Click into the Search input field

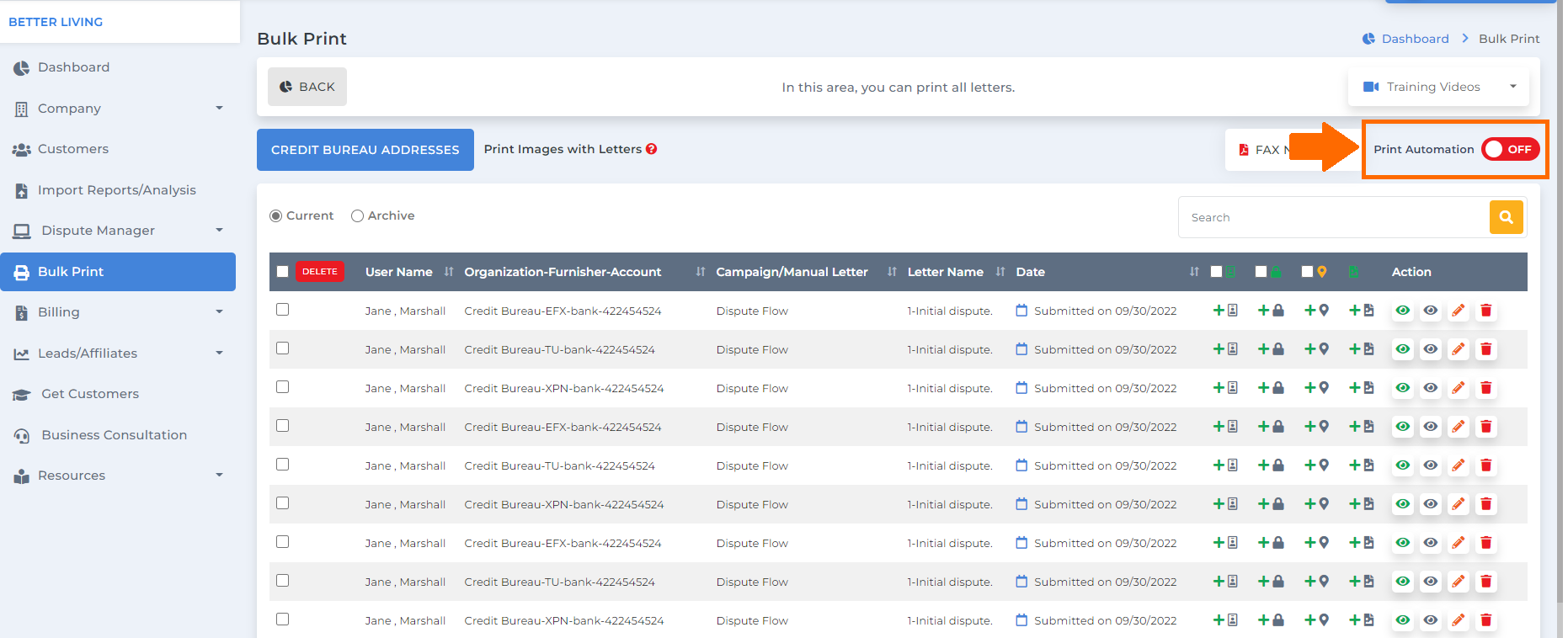click(1334, 217)
